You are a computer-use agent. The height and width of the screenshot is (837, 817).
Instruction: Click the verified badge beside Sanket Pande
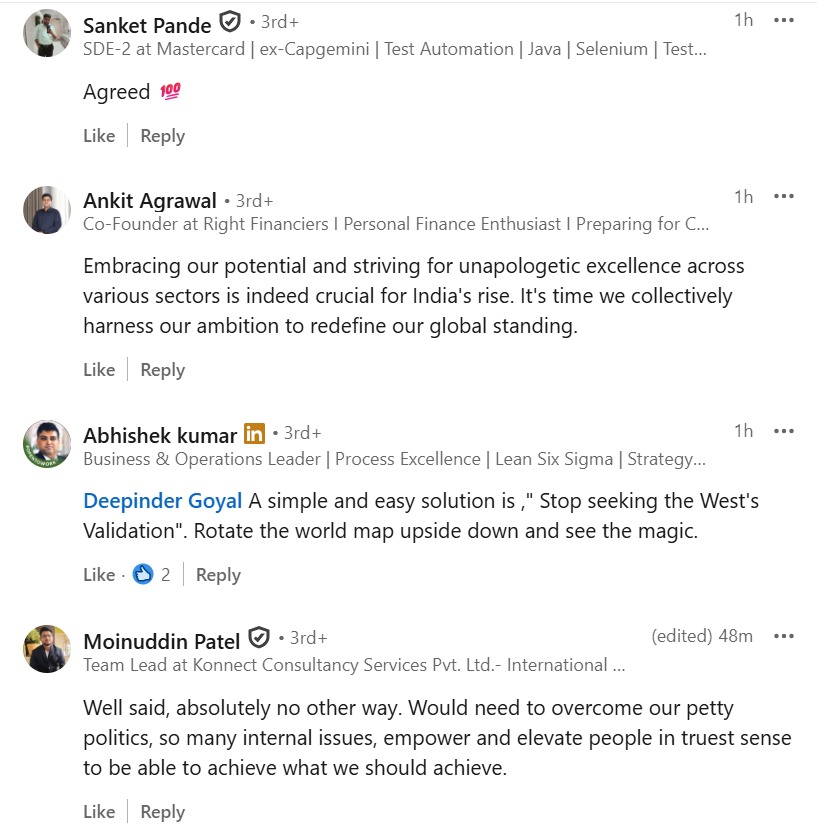point(230,21)
